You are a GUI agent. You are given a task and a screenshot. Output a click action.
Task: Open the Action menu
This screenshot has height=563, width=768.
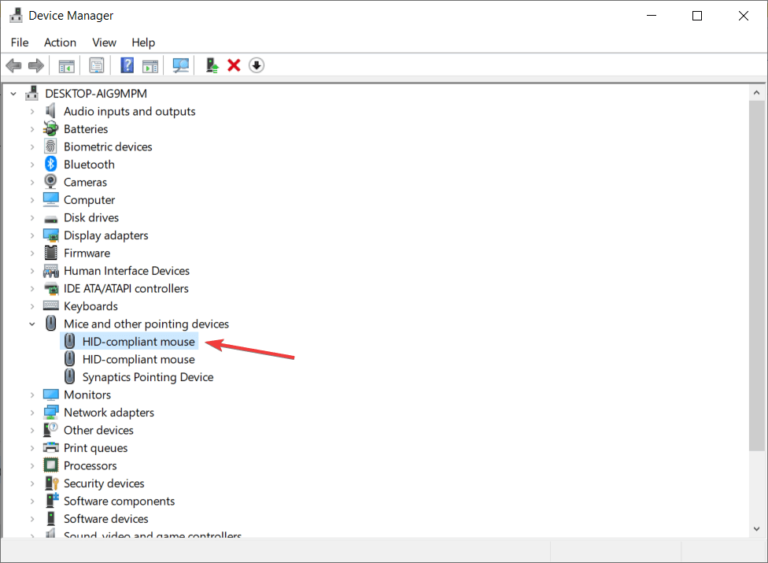pos(60,42)
